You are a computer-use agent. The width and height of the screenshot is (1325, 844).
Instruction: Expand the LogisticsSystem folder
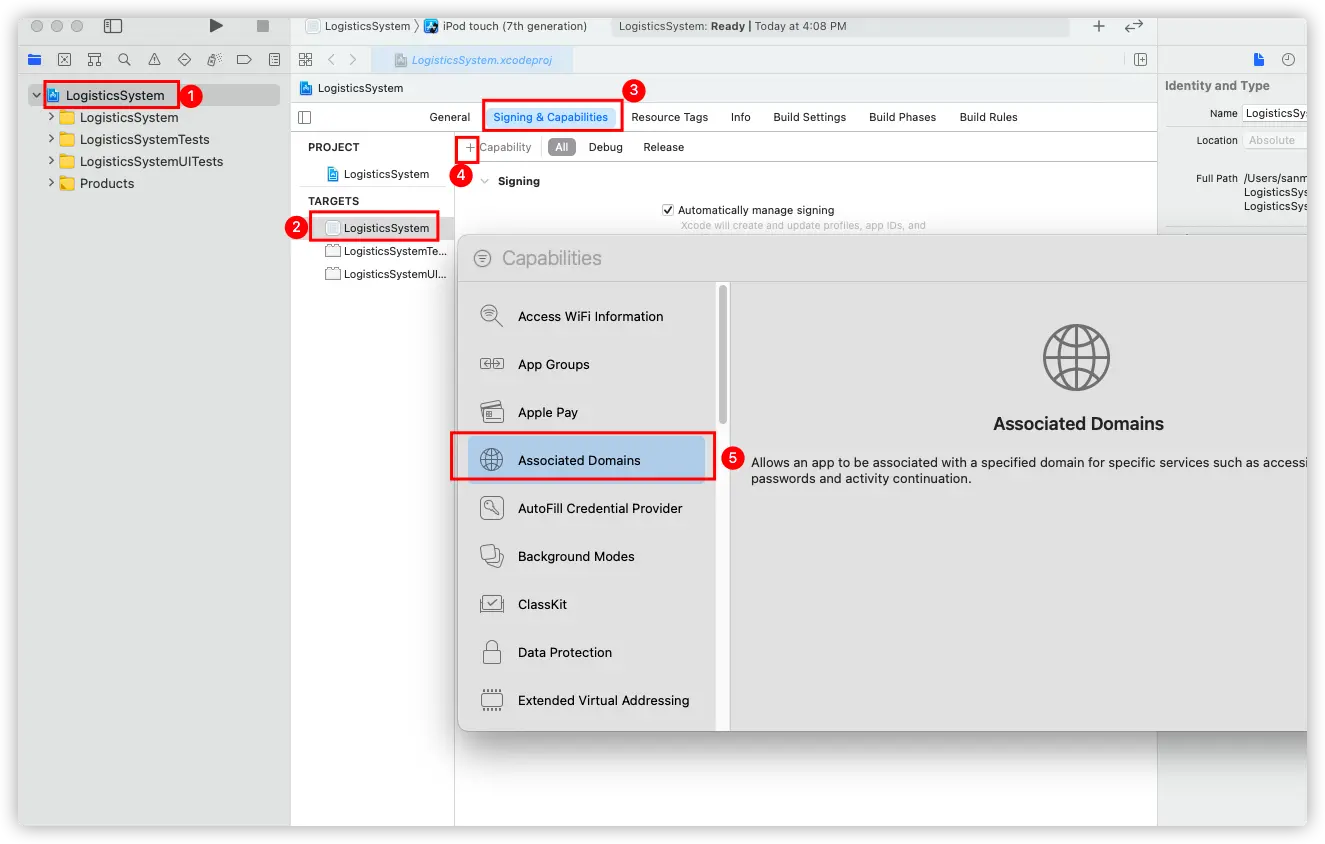[x=51, y=117]
